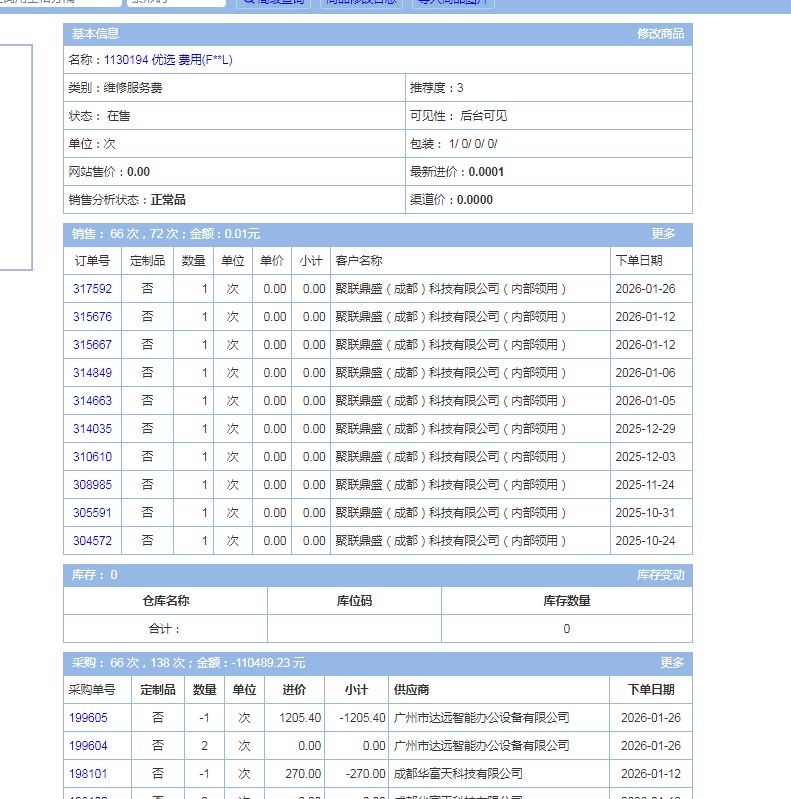
Task: Select sales order number 315667
Action: (x=92, y=345)
